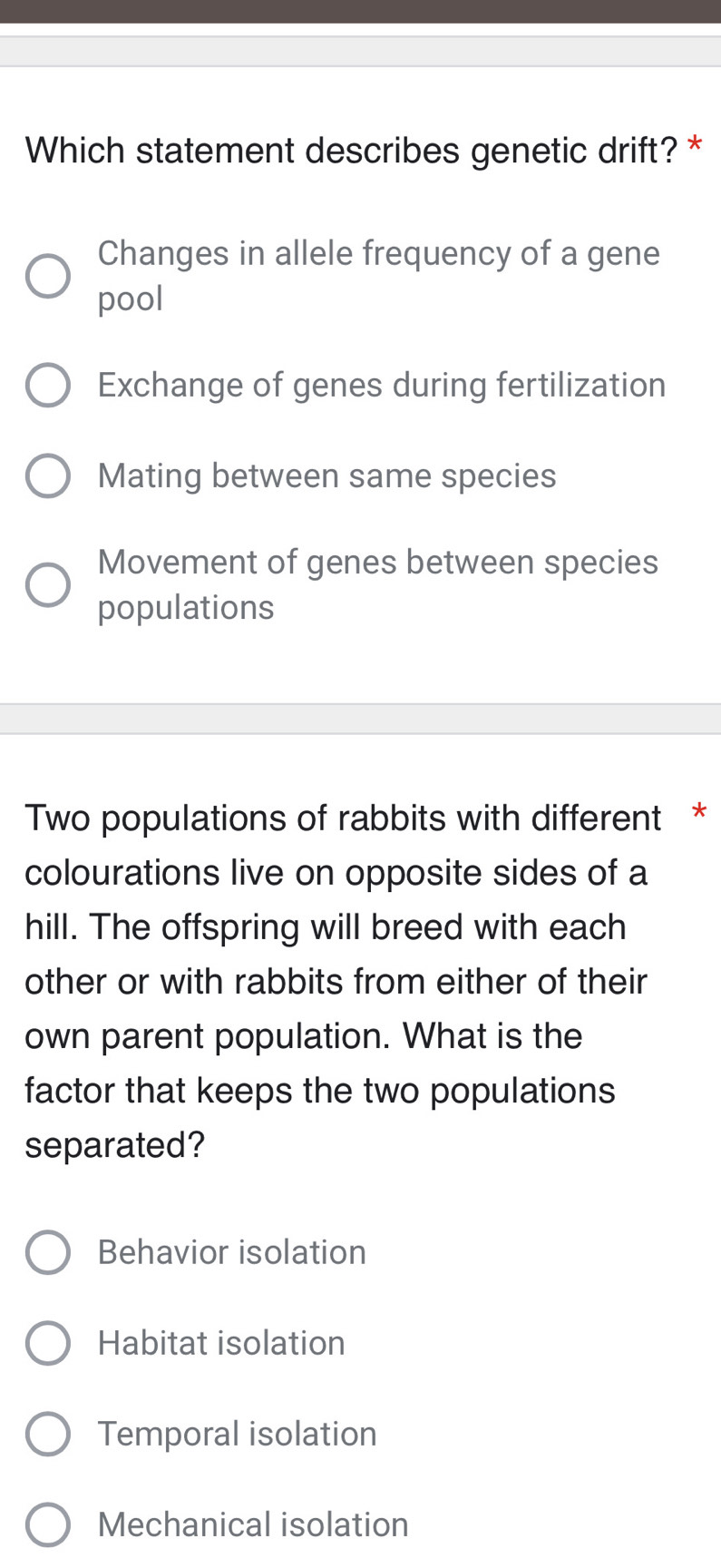Pick 'Movement of genes between species populations'
This screenshot has height=1568, width=721.
[x=48, y=584]
